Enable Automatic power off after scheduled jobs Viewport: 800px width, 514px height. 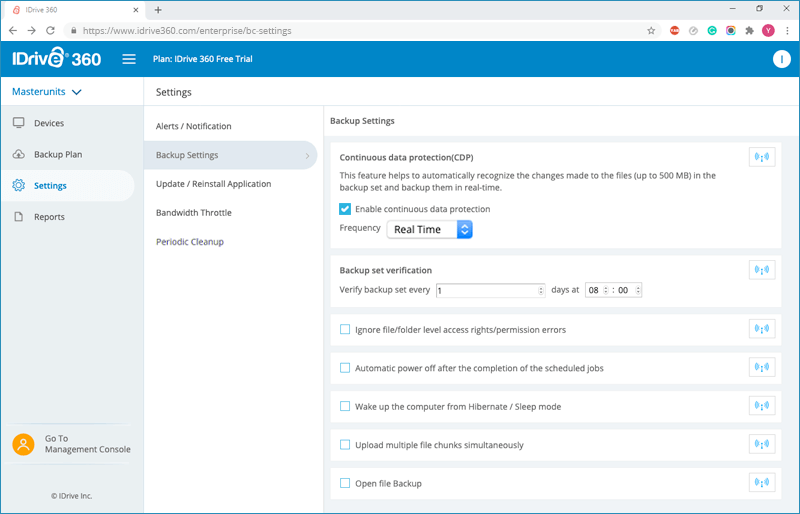point(345,368)
